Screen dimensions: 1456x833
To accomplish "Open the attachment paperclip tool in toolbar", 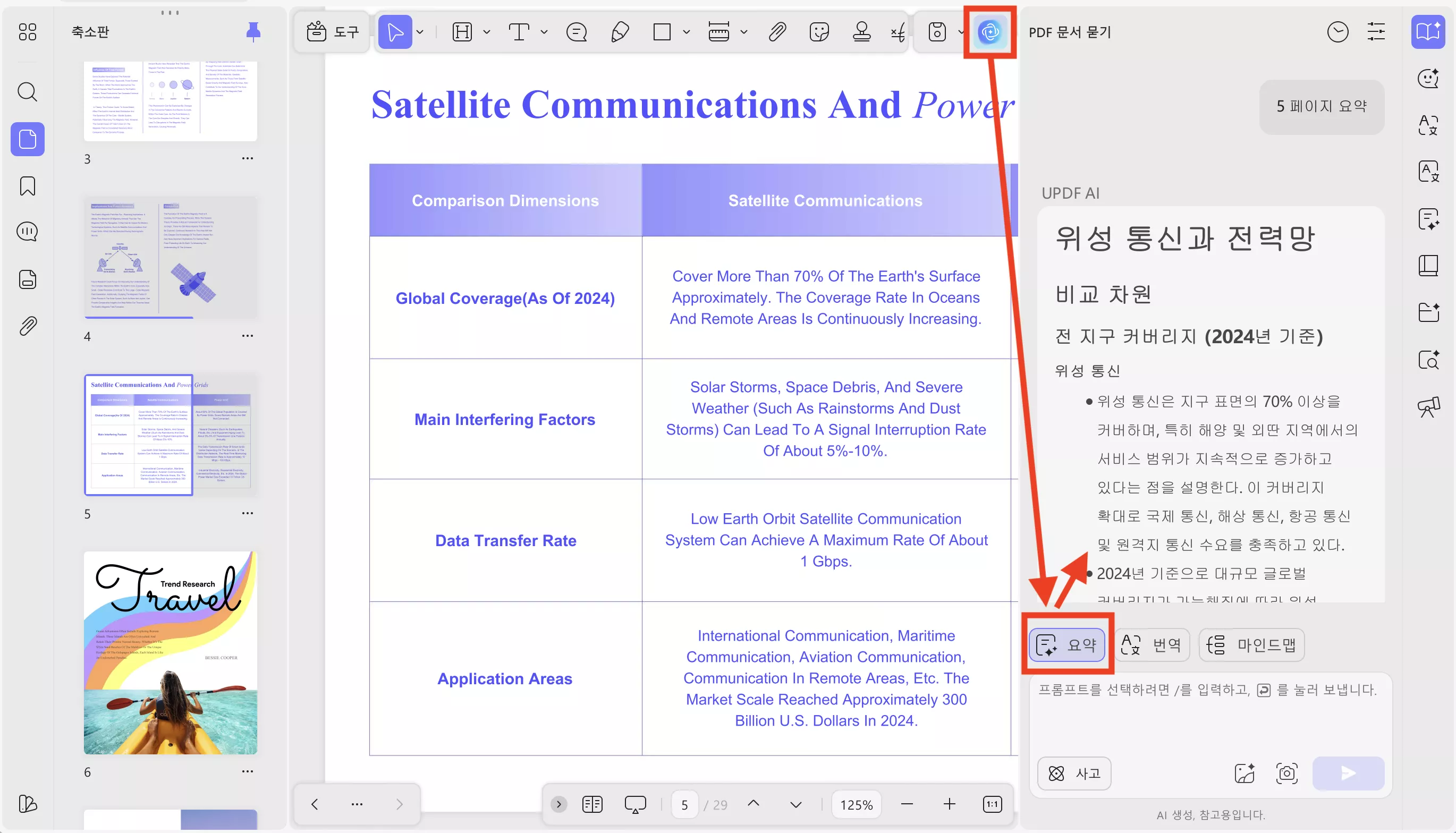I will (x=777, y=32).
